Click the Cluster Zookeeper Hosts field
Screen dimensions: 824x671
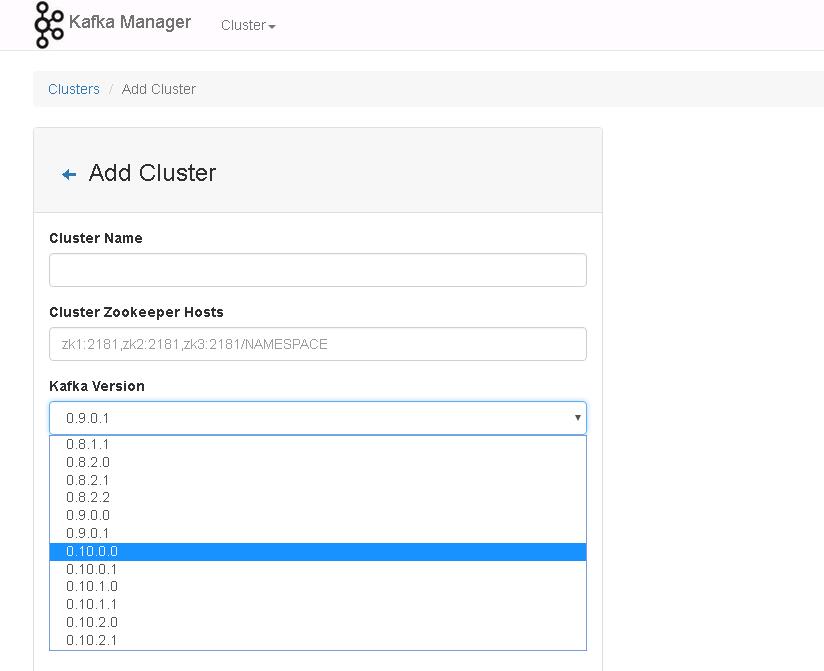click(x=317, y=343)
